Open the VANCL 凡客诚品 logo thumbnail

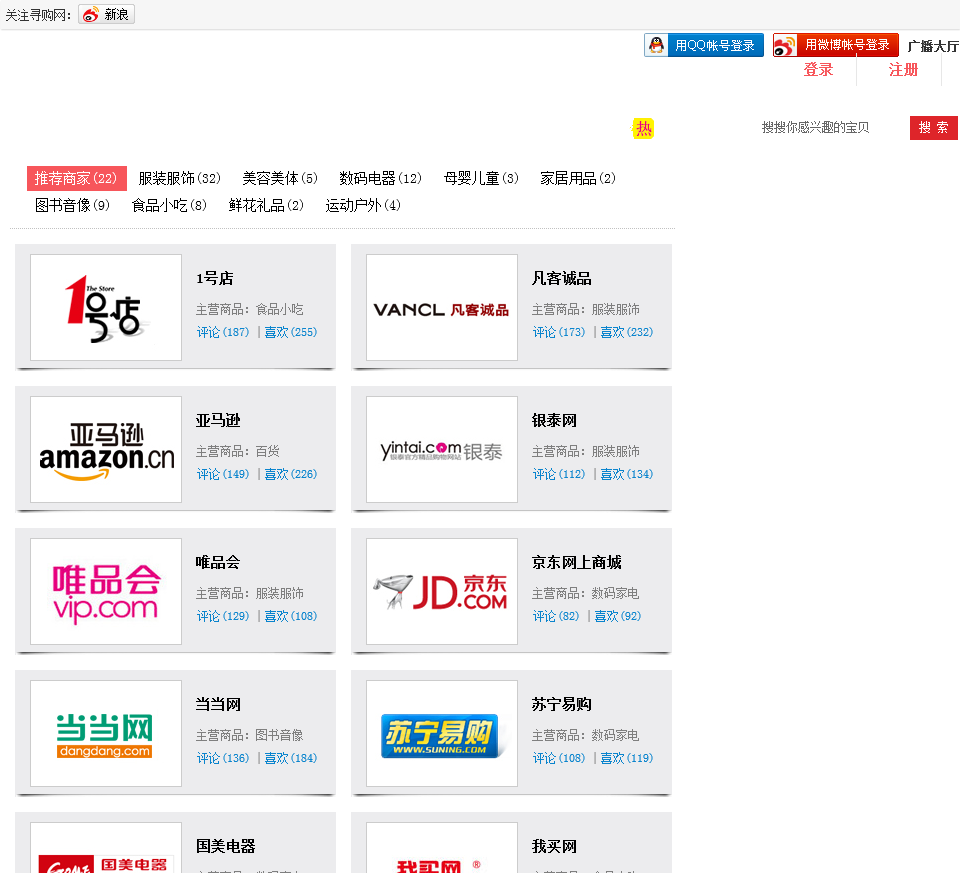442,307
